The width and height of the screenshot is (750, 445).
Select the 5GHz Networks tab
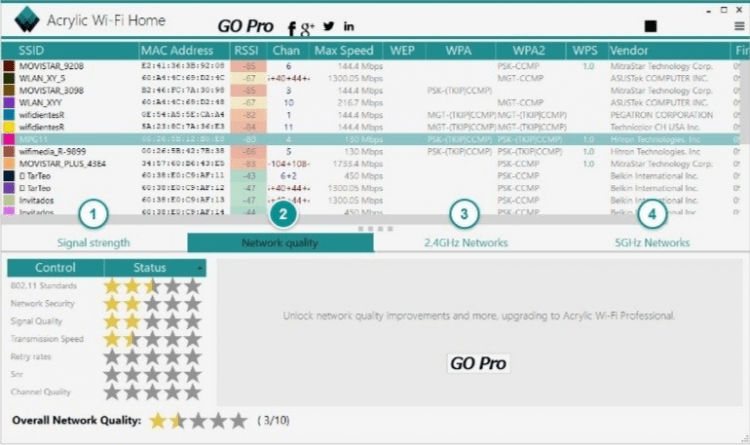652,242
